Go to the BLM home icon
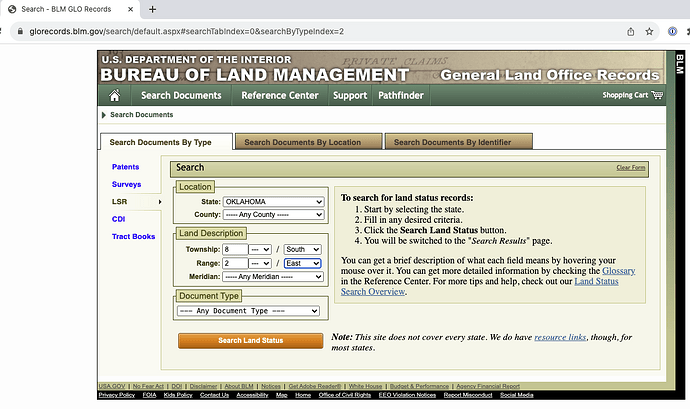This screenshot has height=409, width=690. click(x=114, y=95)
